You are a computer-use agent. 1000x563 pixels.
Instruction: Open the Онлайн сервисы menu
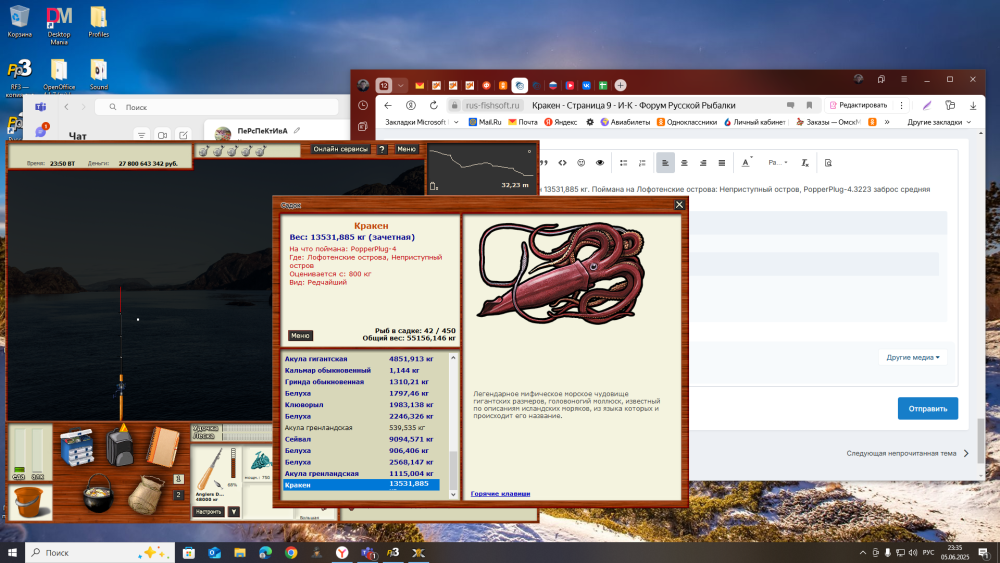pyautogui.click(x=340, y=149)
